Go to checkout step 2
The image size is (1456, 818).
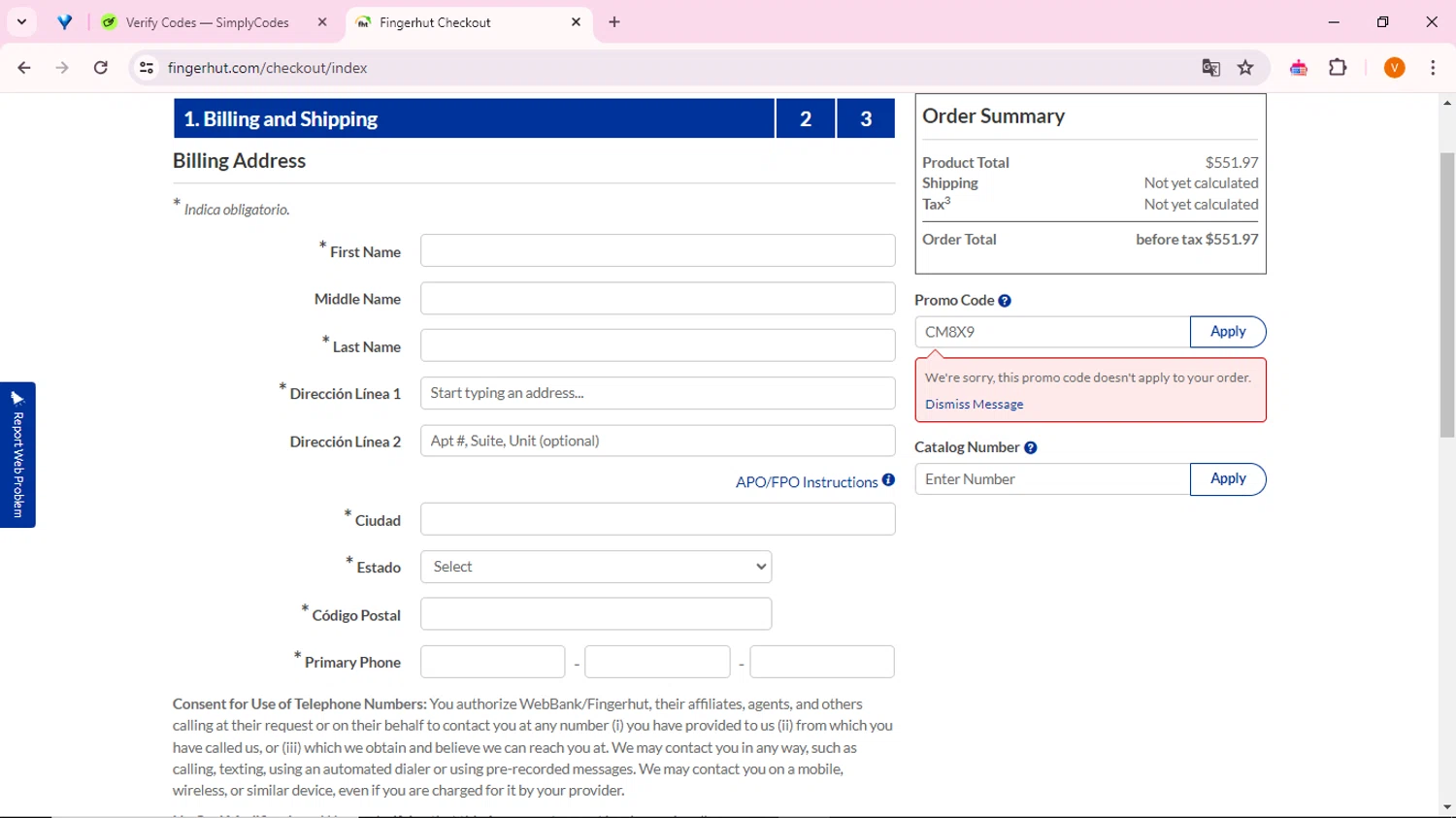pos(806,118)
